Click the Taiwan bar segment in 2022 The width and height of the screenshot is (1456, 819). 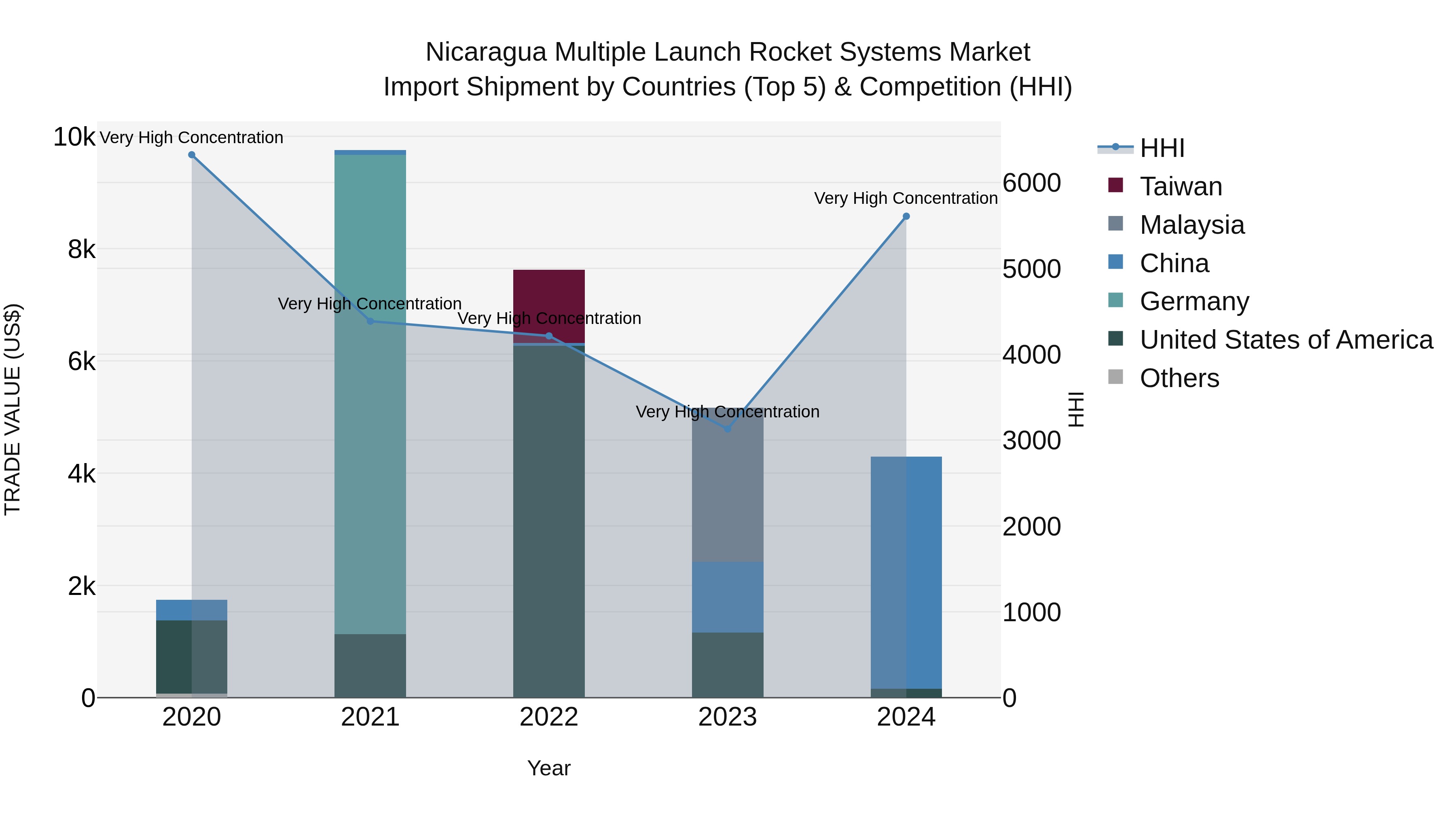(x=549, y=306)
